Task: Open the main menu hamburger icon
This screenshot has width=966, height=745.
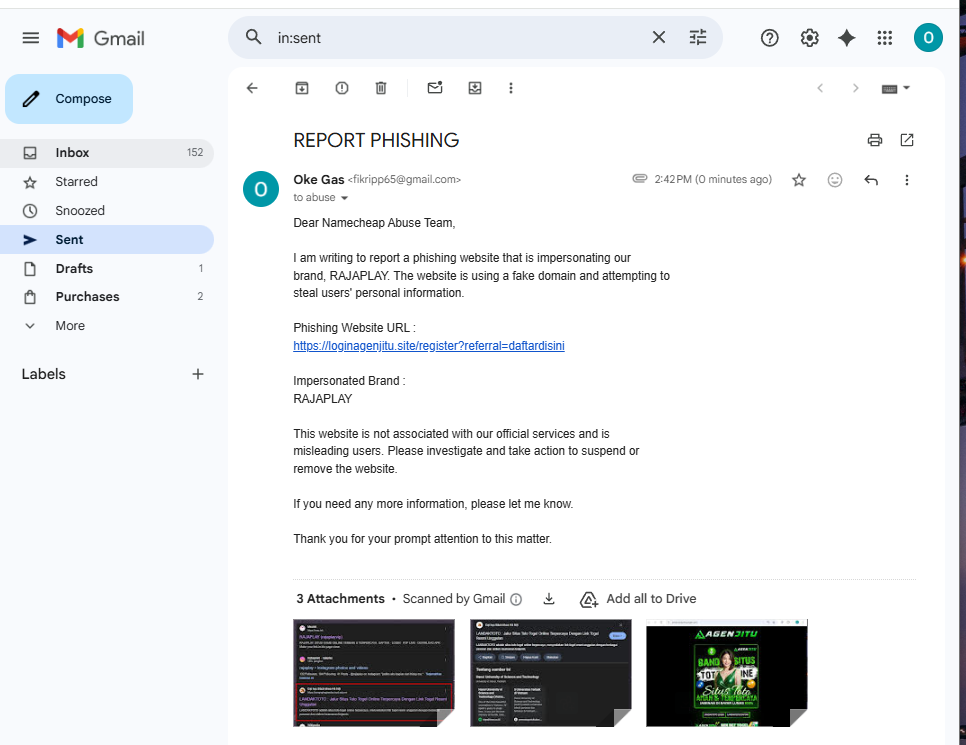Action: coord(30,38)
